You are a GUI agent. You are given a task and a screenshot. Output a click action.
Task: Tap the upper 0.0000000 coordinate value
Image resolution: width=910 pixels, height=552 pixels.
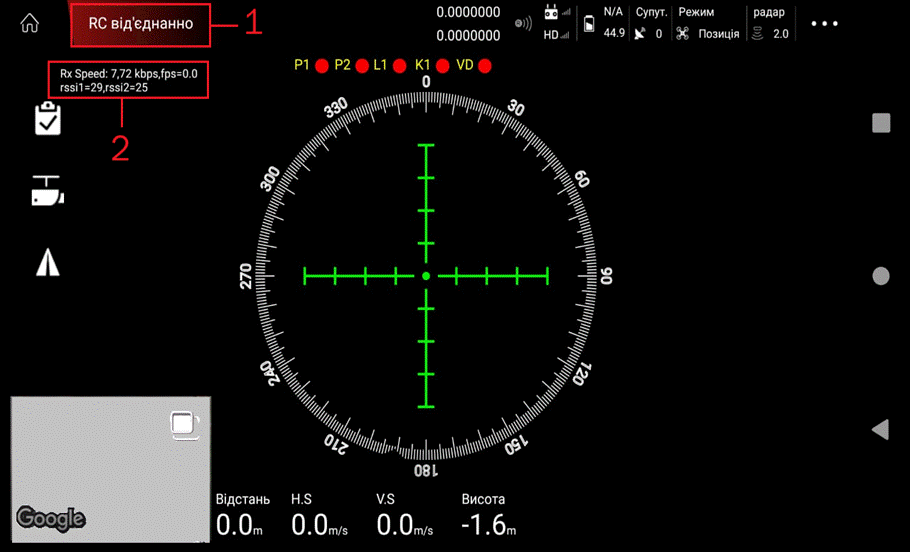click(468, 12)
